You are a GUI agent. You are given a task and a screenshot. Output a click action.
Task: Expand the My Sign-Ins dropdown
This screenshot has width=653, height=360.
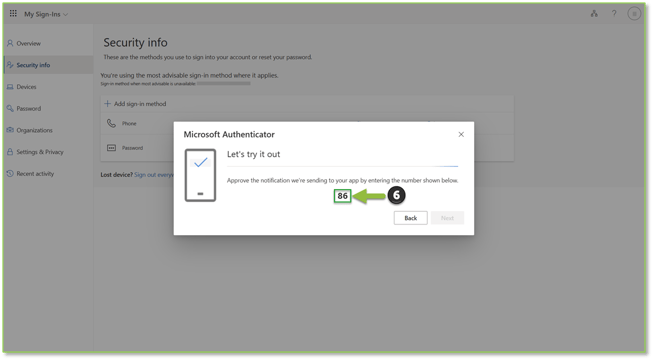pos(46,14)
